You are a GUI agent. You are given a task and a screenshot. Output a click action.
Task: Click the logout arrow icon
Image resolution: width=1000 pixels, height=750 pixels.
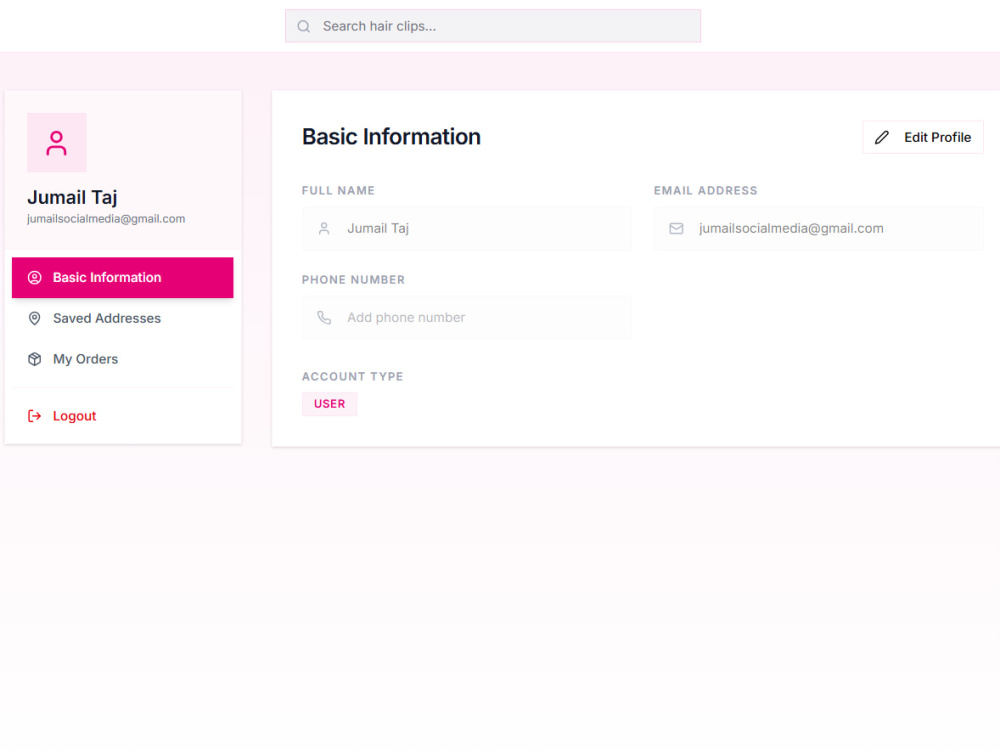click(34, 416)
